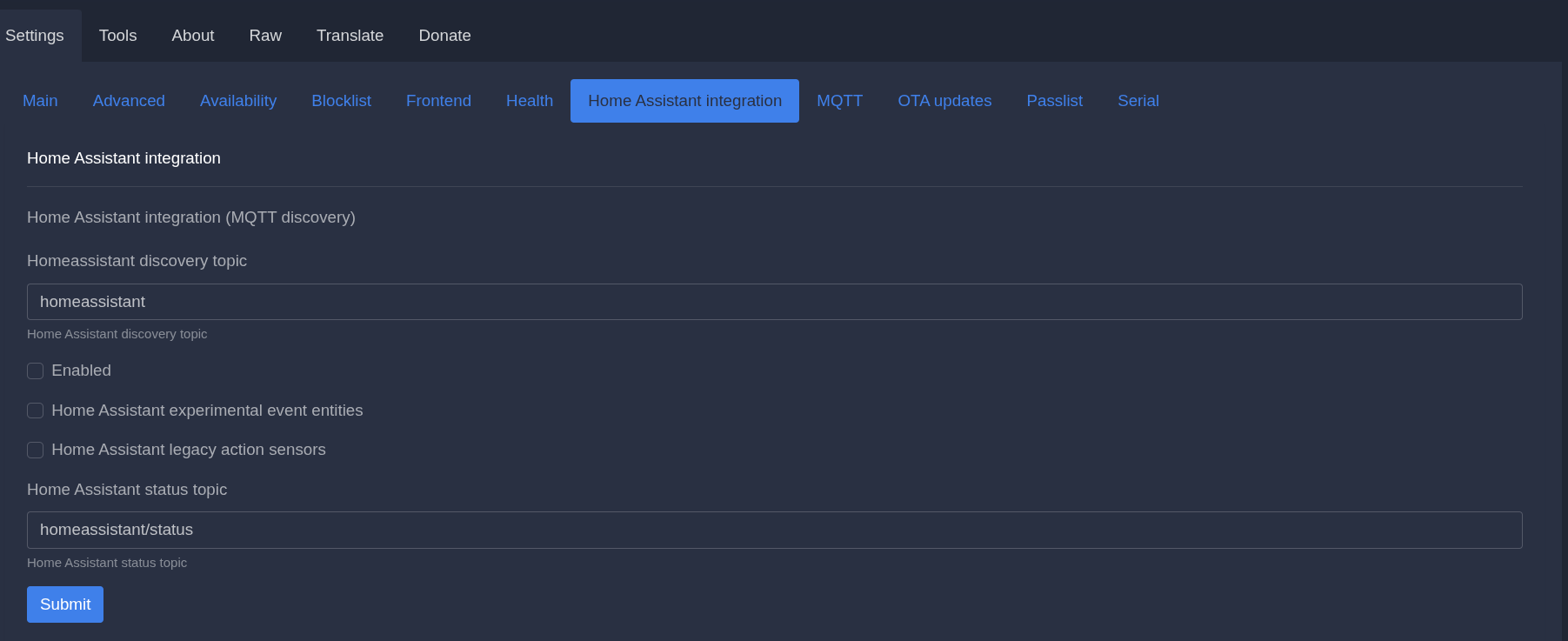Switch to the Advanced settings tab

click(129, 101)
